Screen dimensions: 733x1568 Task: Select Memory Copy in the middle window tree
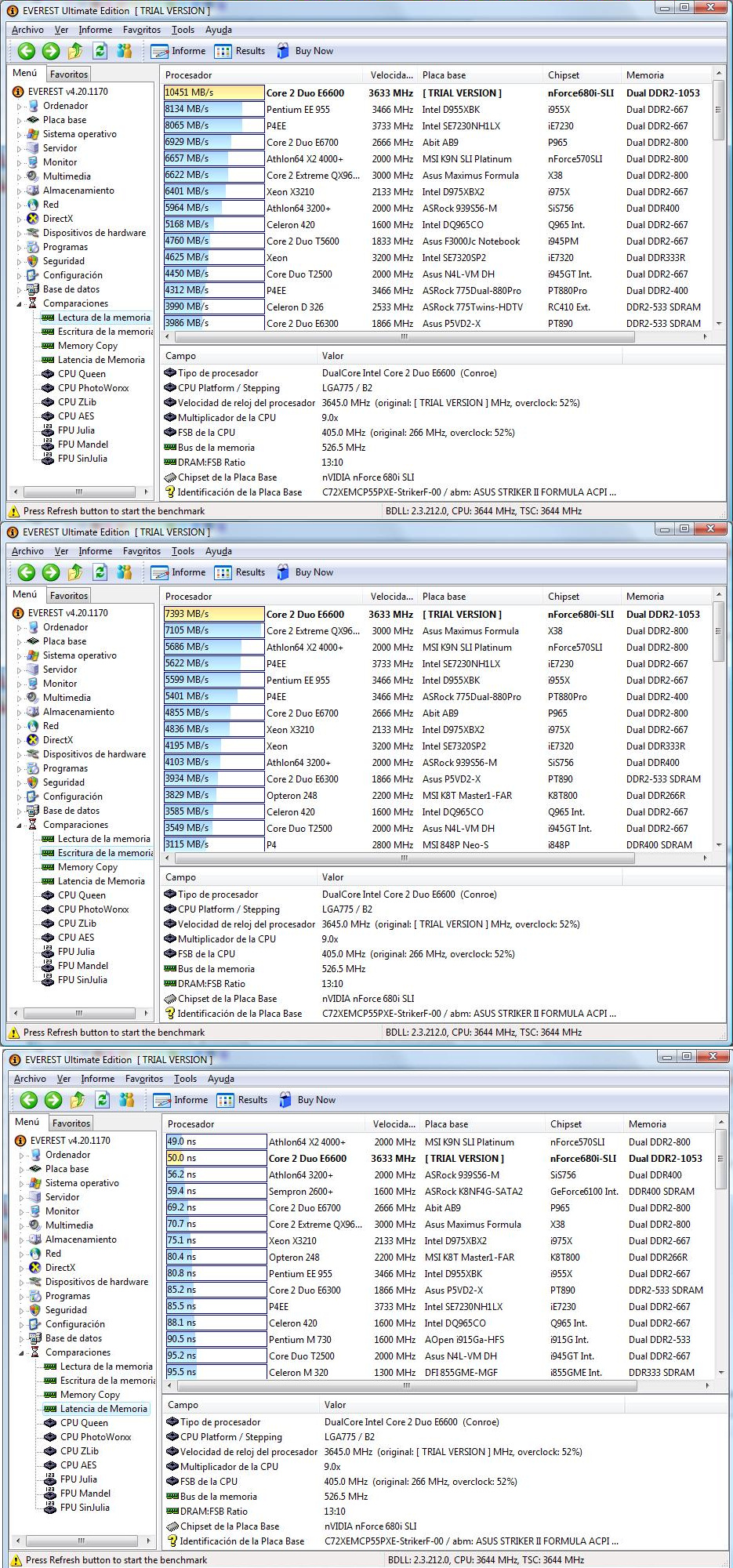(x=87, y=867)
